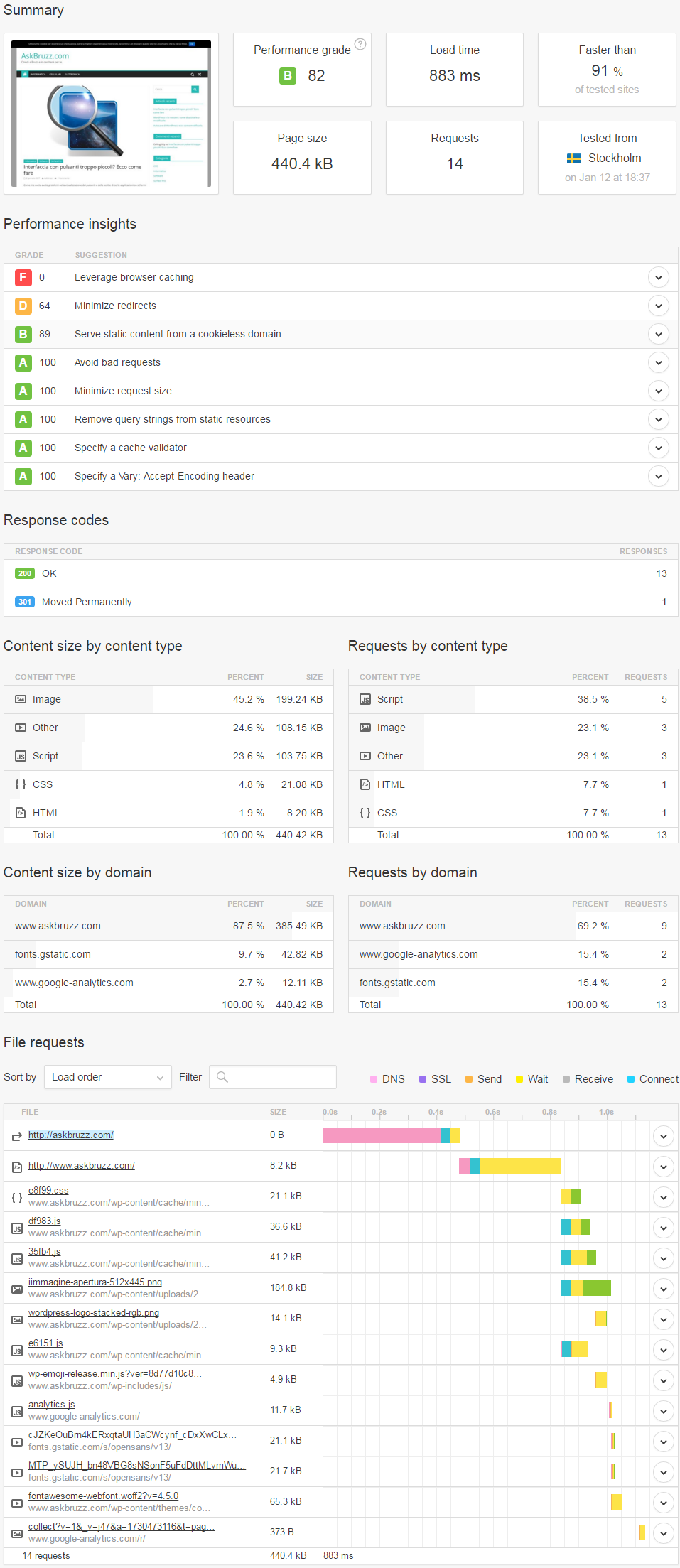Click the file icon beside collect?v=1 request
The height and width of the screenshot is (1568, 680).
pos(17,1533)
